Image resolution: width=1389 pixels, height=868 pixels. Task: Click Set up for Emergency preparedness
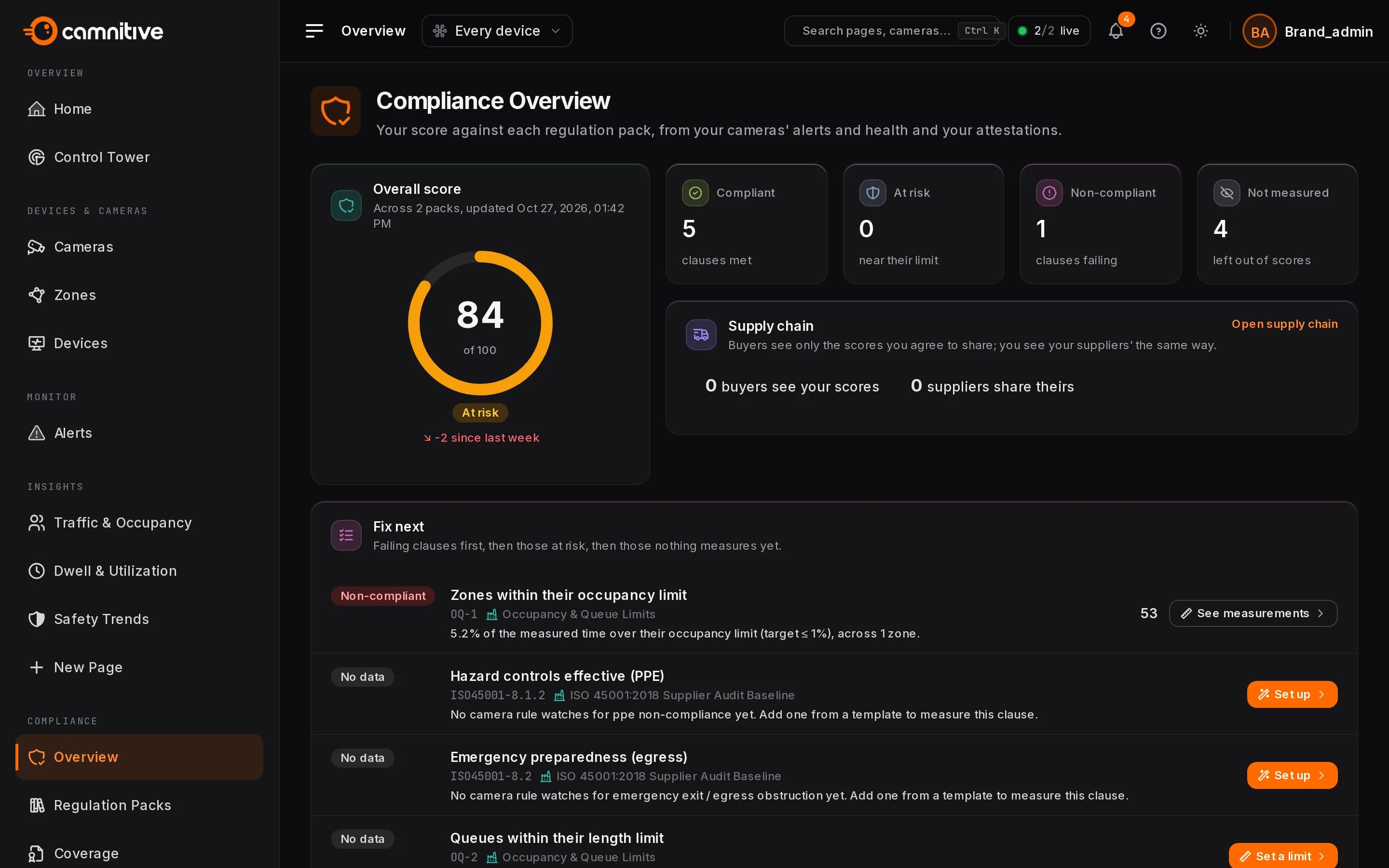(x=1292, y=775)
